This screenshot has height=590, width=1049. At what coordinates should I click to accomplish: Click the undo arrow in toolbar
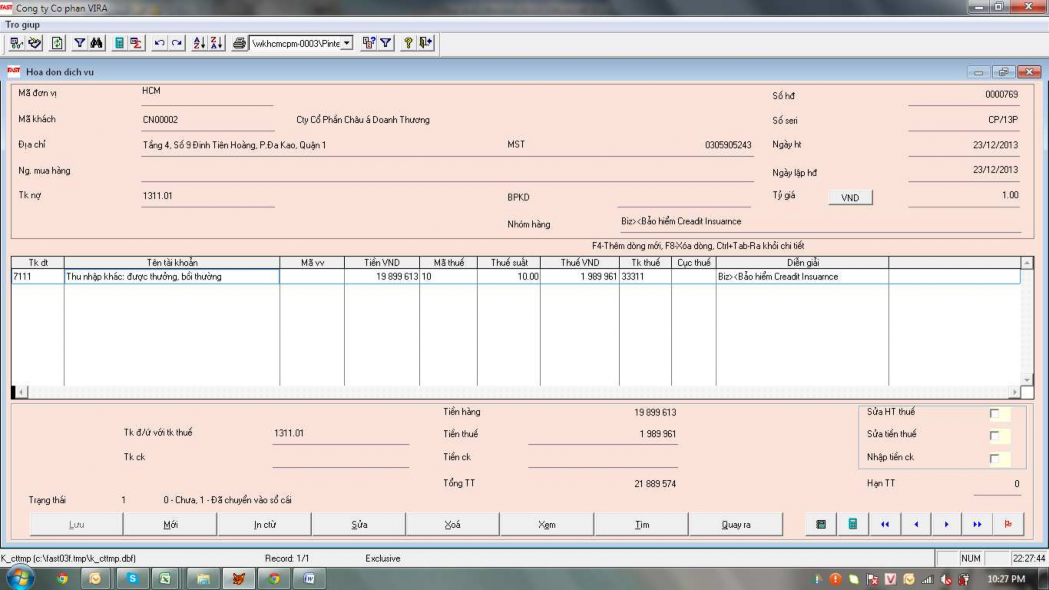tap(159, 43)
